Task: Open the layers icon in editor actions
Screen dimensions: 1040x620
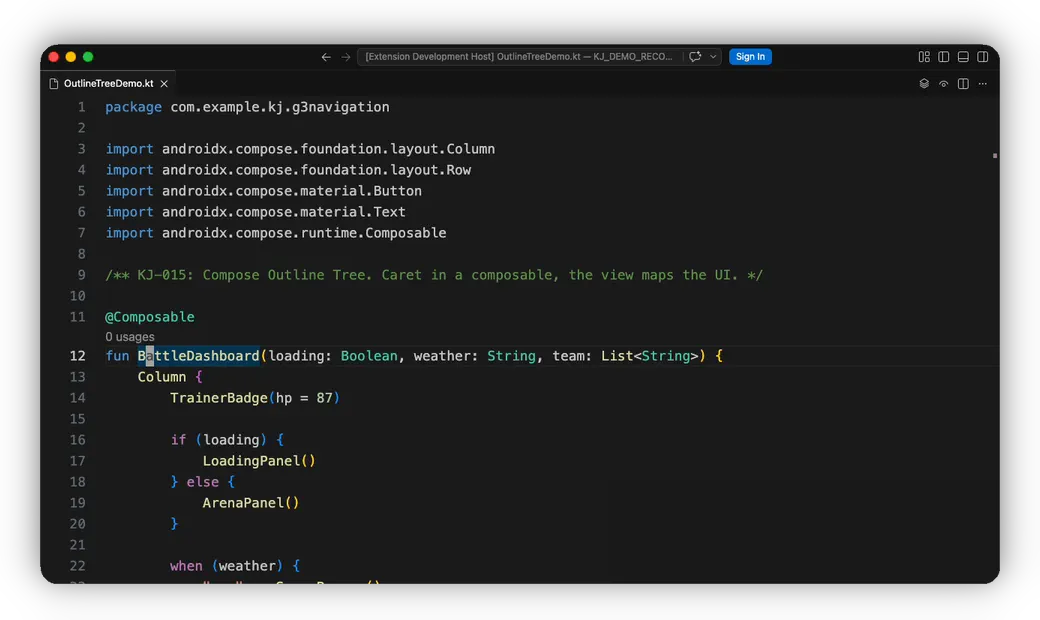Action: [924, 84]
